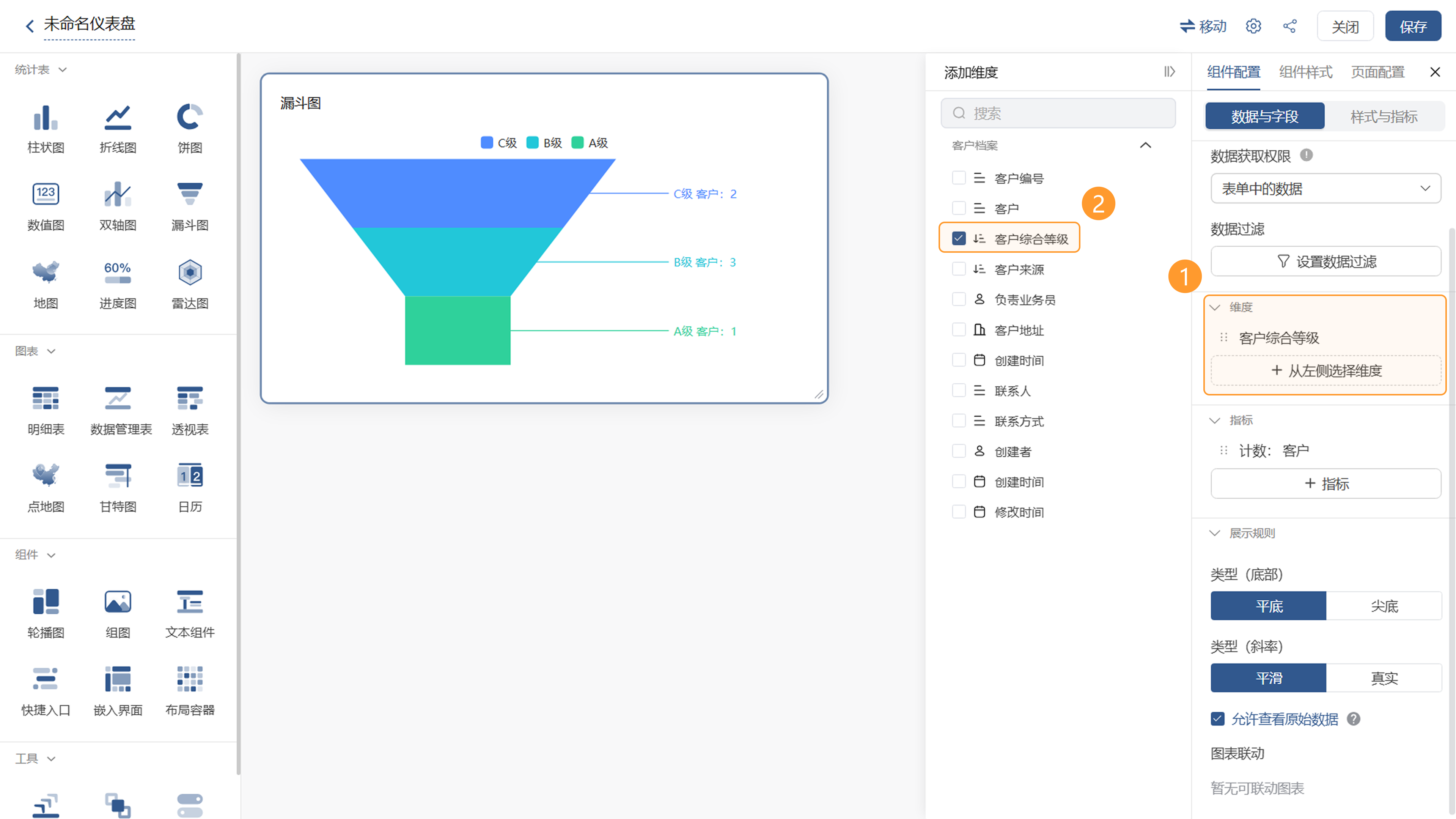Collapse the 客户档案 field group
This screenshot has height=819, width=1456.
(1146, 145)
